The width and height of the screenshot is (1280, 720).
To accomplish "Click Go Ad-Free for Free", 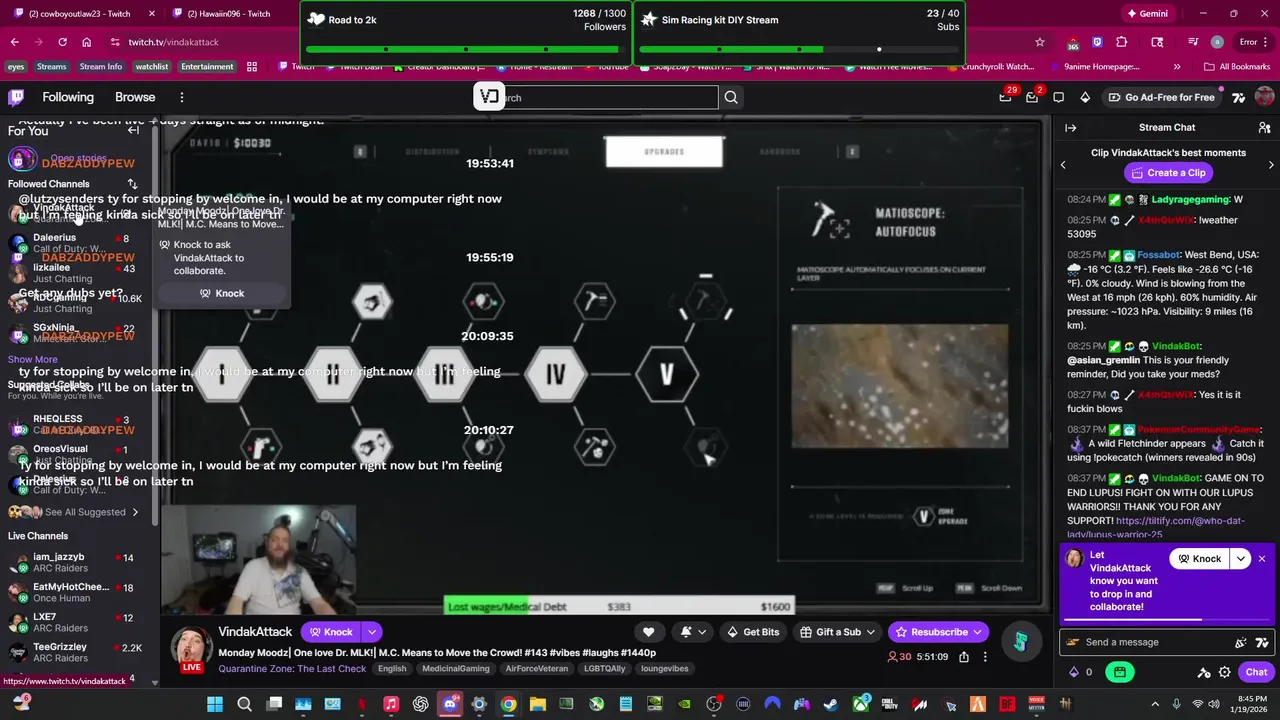I will [x=1161, y=97].
